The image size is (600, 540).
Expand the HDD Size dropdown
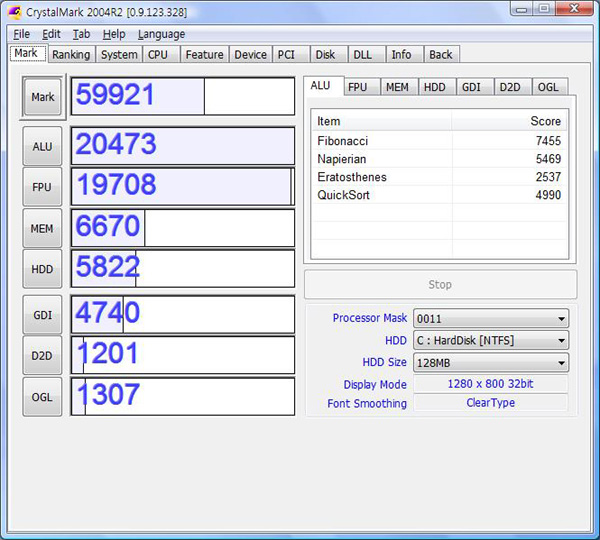point(491,362)
